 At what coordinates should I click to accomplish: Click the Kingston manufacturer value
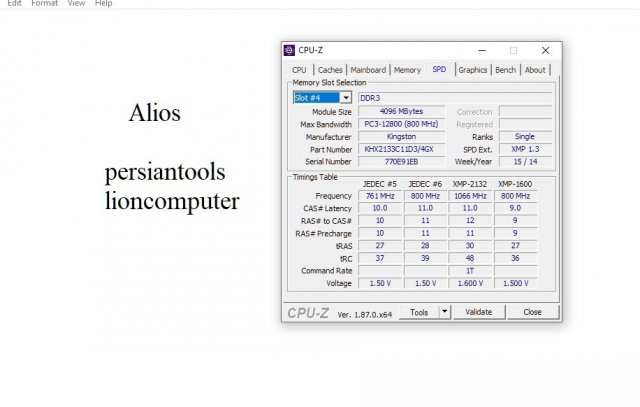(x=401, y=136)
